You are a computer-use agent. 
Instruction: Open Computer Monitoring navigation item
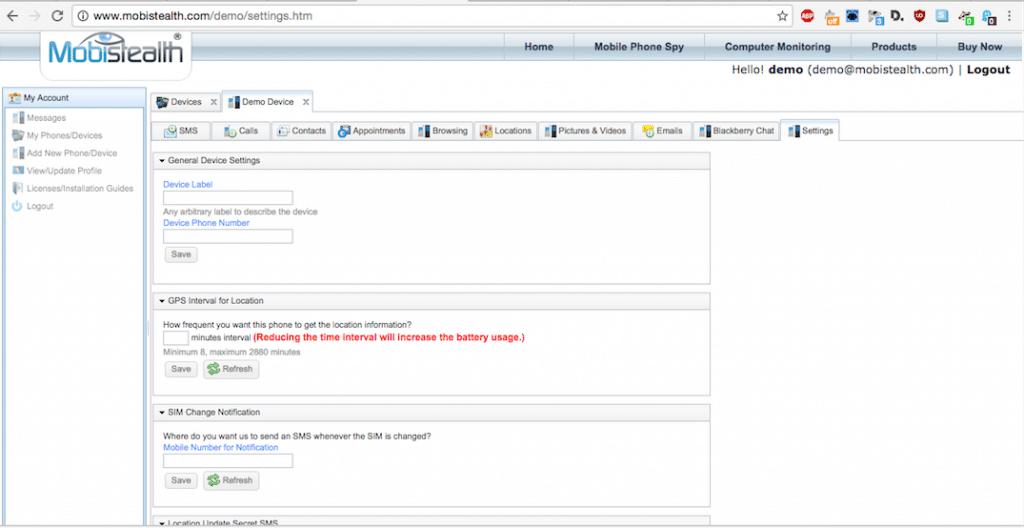pos(777,47)
